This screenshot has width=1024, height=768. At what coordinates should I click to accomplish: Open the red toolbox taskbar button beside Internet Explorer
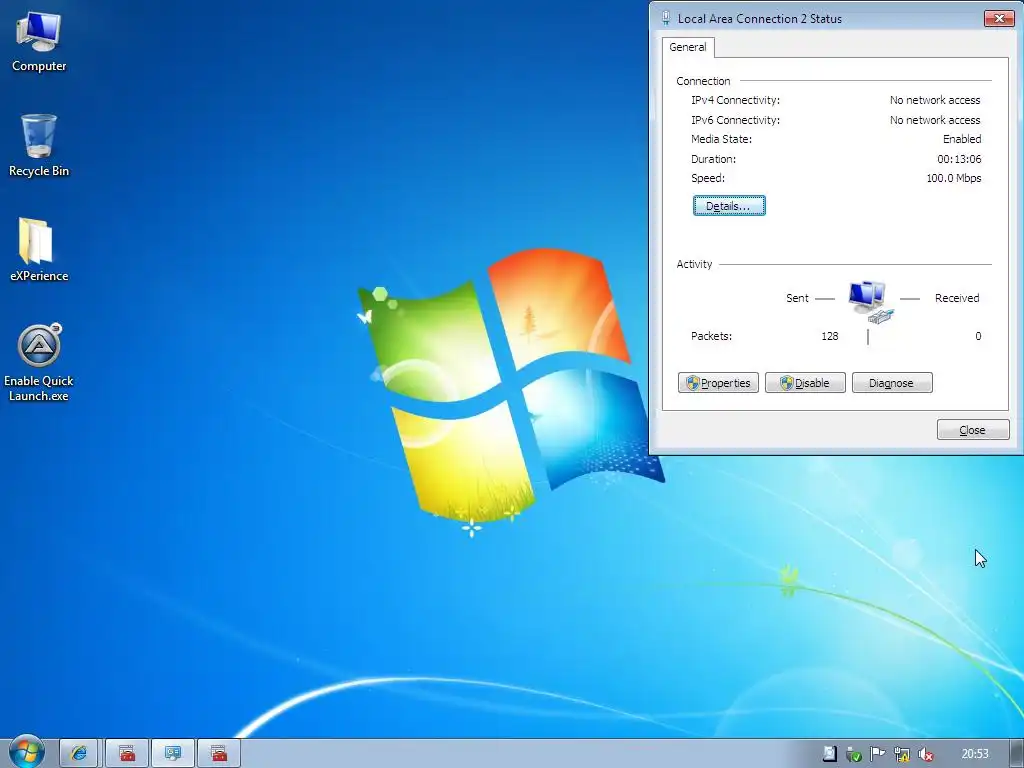click(127, 754)
